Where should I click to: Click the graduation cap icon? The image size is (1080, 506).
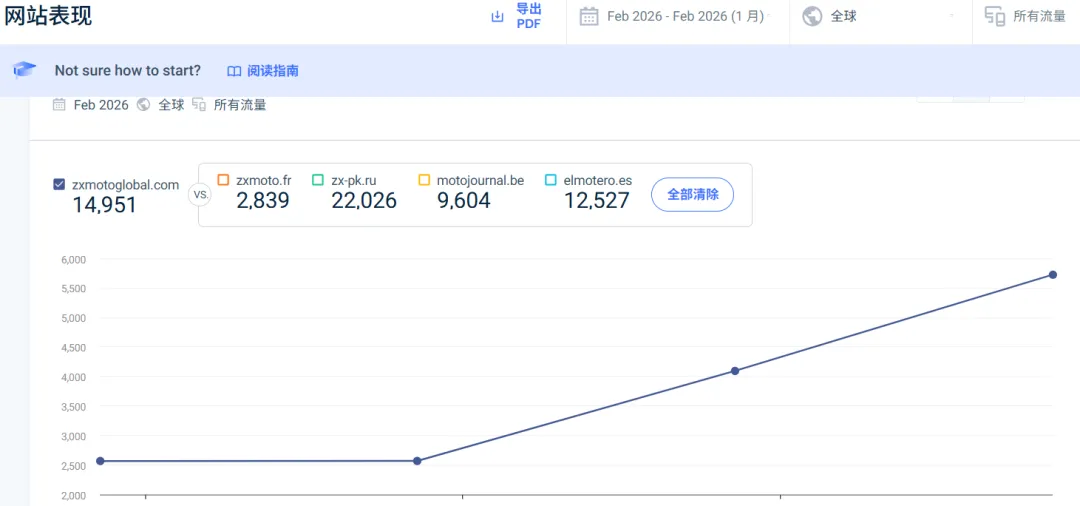click(x=25, y=70)
